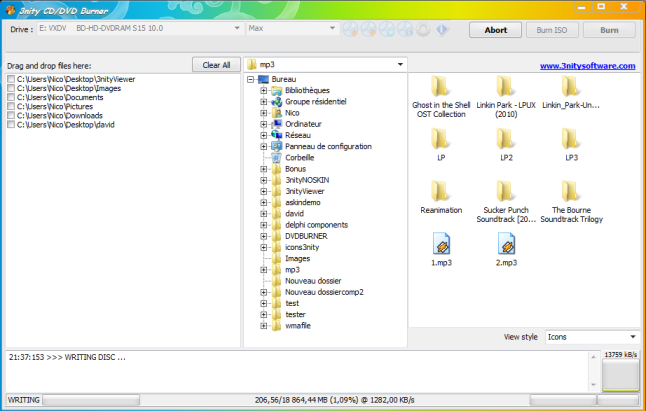
Task: Click the log scroll up arrow
Action: pyautogui.click(x=593, y=357)
